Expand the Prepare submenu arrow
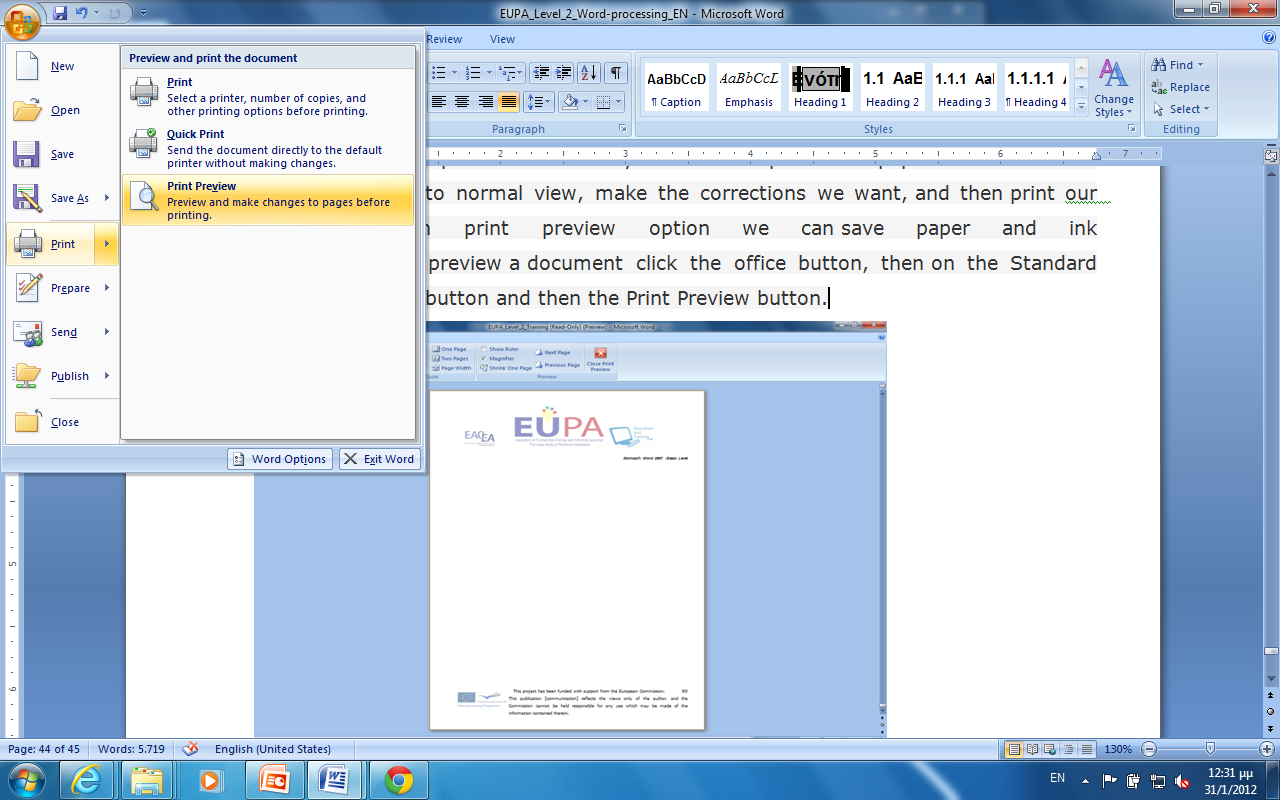1280x800 pixels. pos(107,288)
